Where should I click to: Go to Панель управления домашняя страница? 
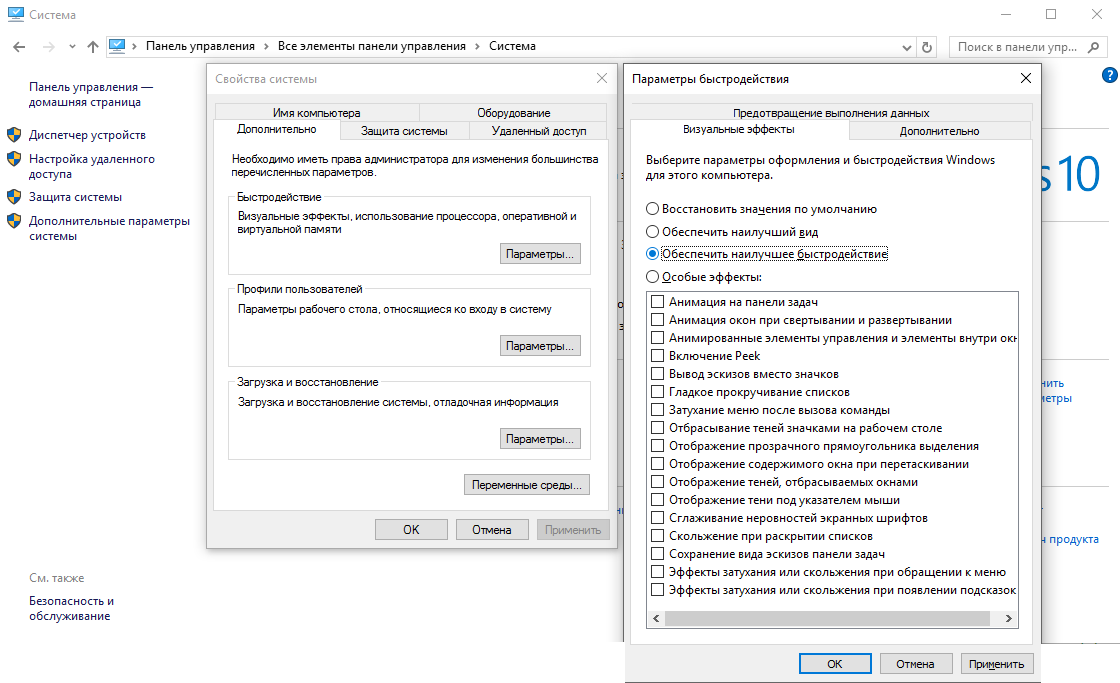[x=91, y=94]
